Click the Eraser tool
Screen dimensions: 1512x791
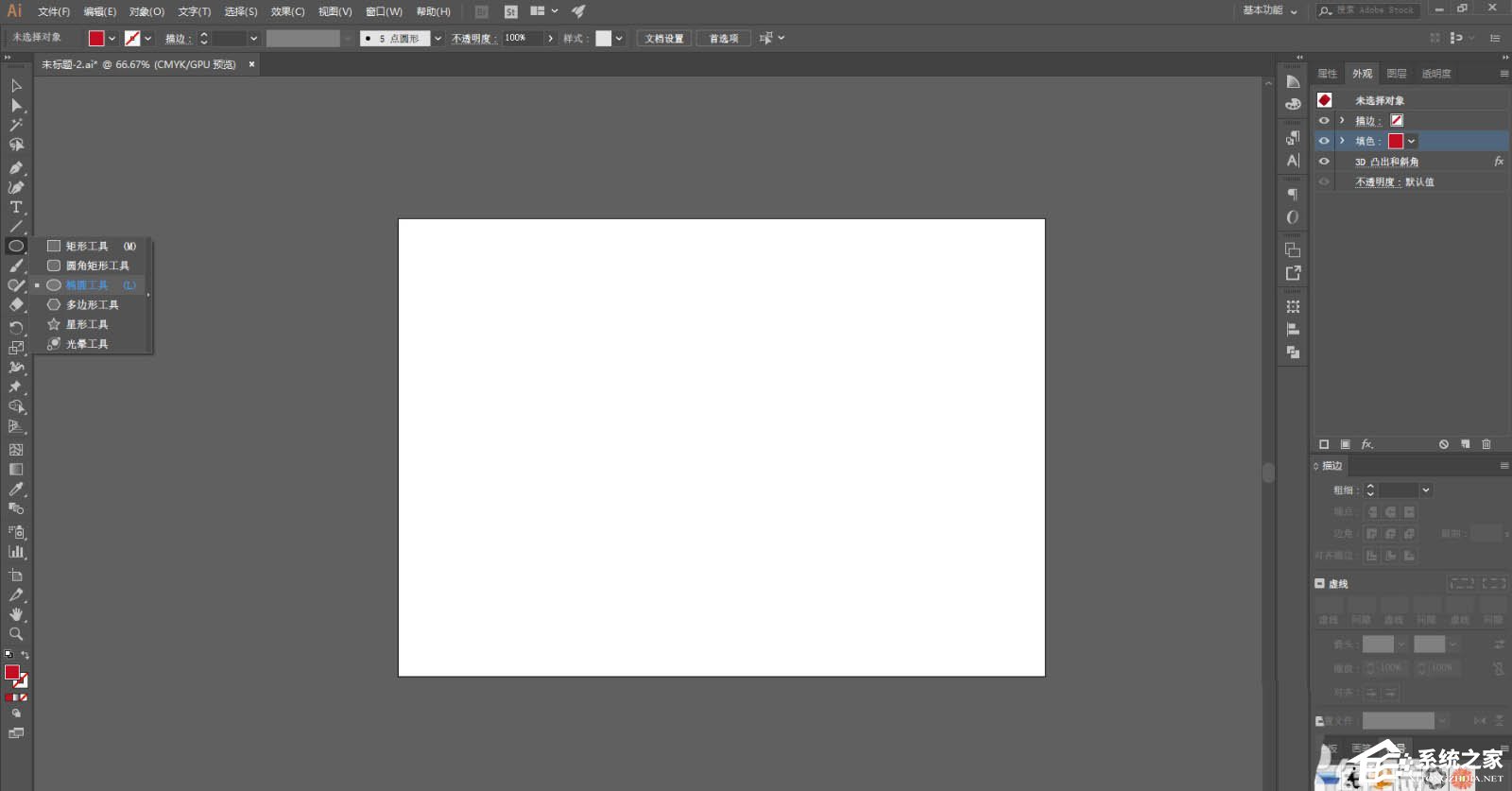pyautogui.click(x=16, y=305)
